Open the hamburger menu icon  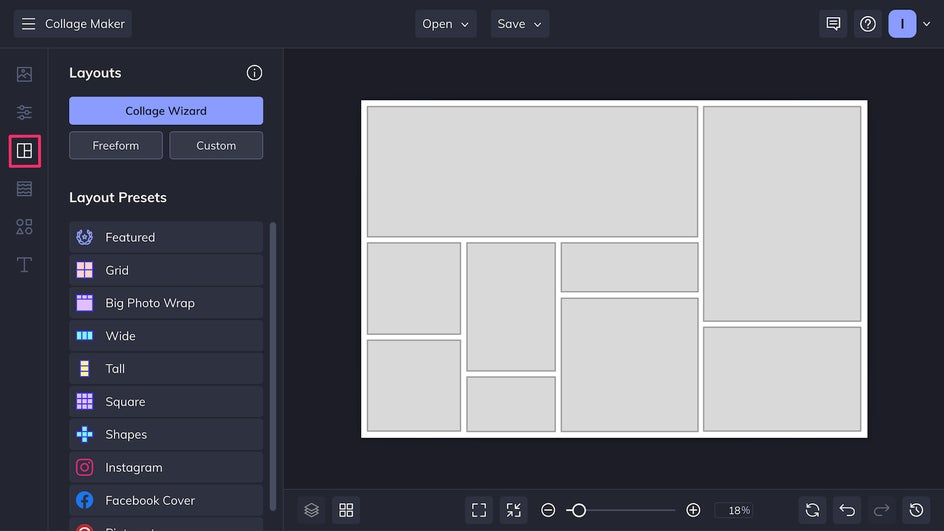pos(28,24)
